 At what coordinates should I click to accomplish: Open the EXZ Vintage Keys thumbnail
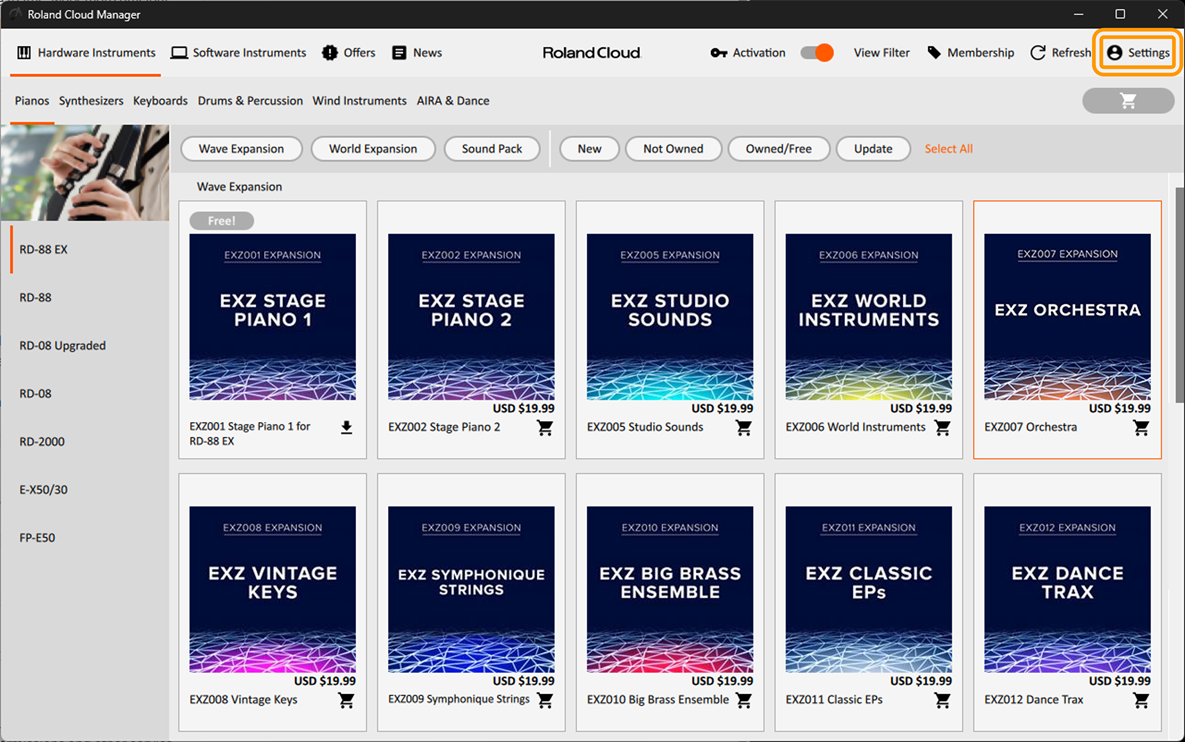(x=272, y=589)
